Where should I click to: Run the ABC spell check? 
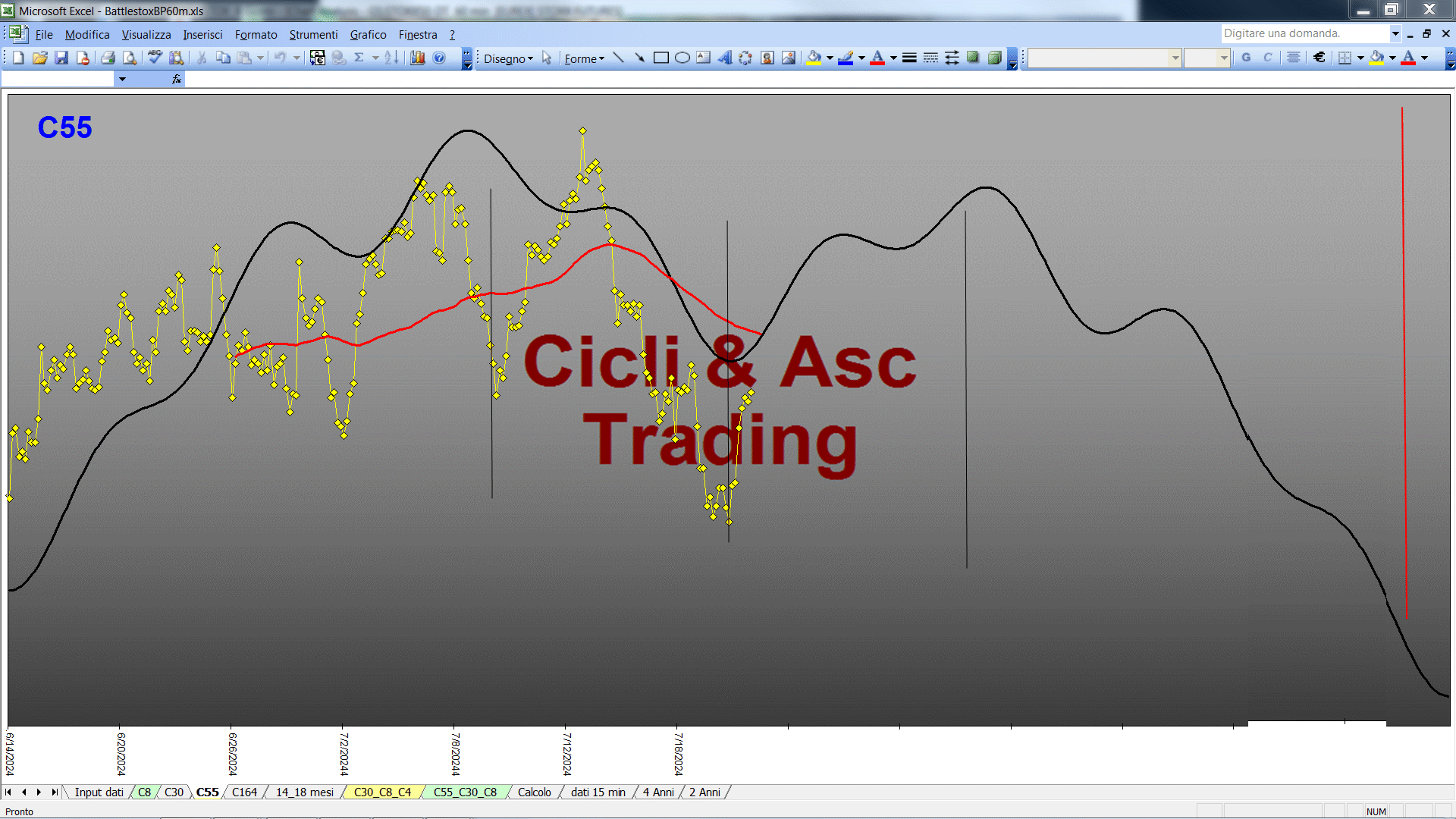click(155, 58)
